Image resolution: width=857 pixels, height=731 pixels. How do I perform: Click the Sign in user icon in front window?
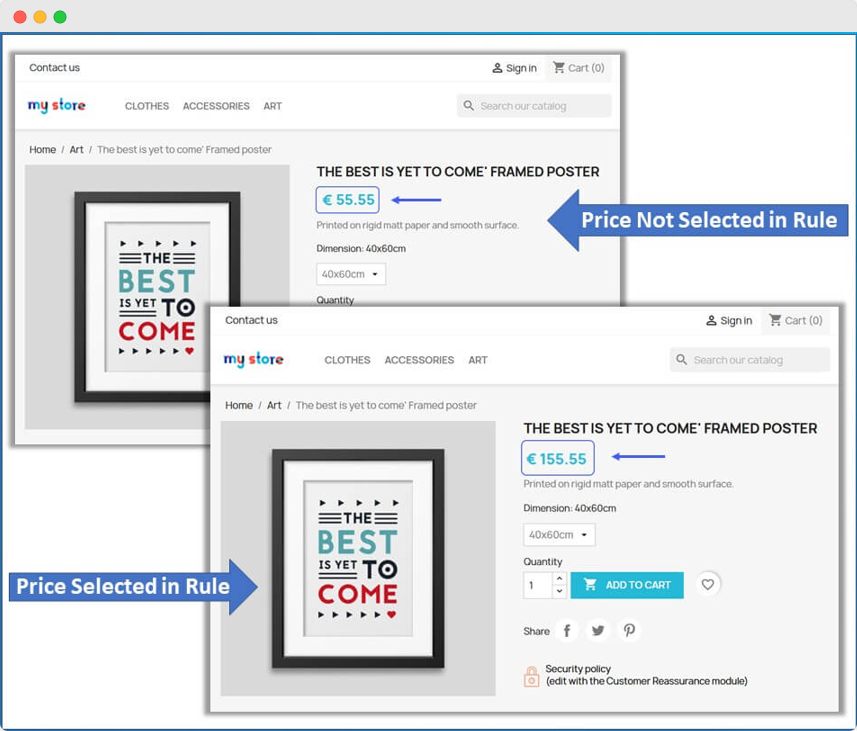pyautogui.click(x=711, y=321)
